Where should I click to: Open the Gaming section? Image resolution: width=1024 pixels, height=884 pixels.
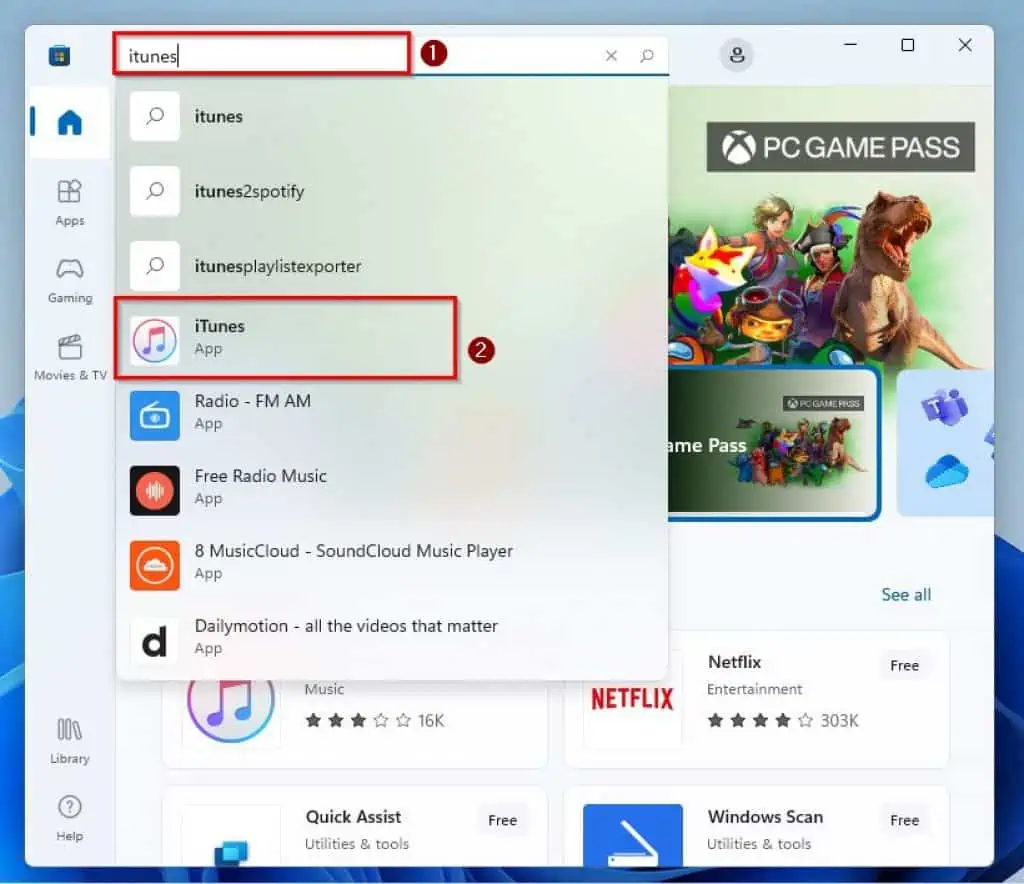coord(69,281)
